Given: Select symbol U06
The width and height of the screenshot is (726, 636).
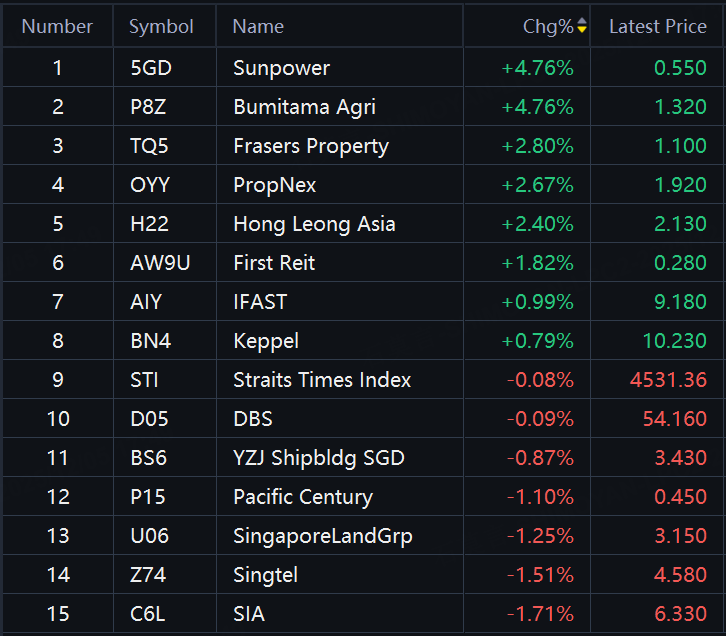Looking at the screenshot, I should point(150,536).
